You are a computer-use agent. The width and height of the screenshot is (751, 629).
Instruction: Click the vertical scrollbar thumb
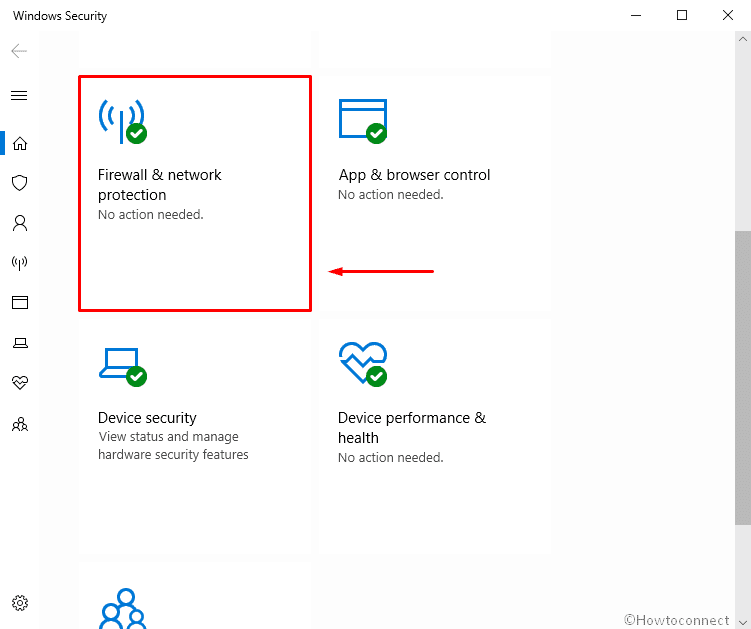click(x=743, y=377)
